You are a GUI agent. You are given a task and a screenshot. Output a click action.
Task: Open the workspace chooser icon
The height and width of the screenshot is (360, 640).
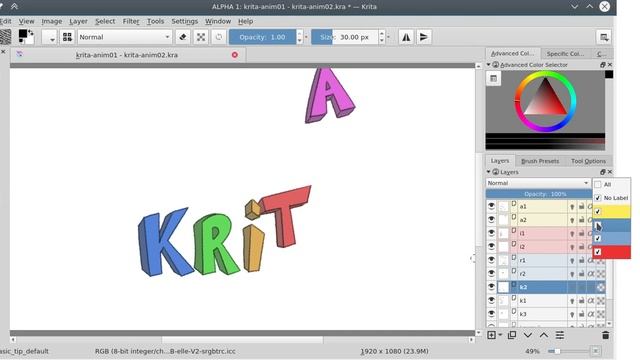point(604,37)
